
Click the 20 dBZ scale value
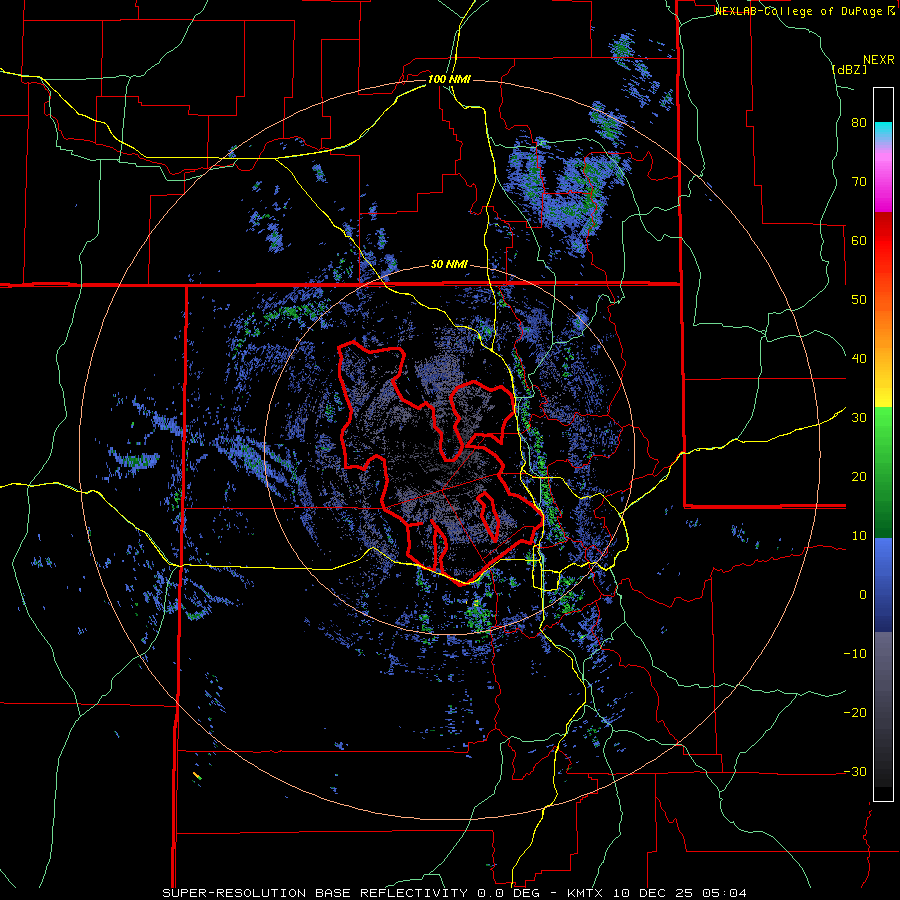click(x=858, y=477)
